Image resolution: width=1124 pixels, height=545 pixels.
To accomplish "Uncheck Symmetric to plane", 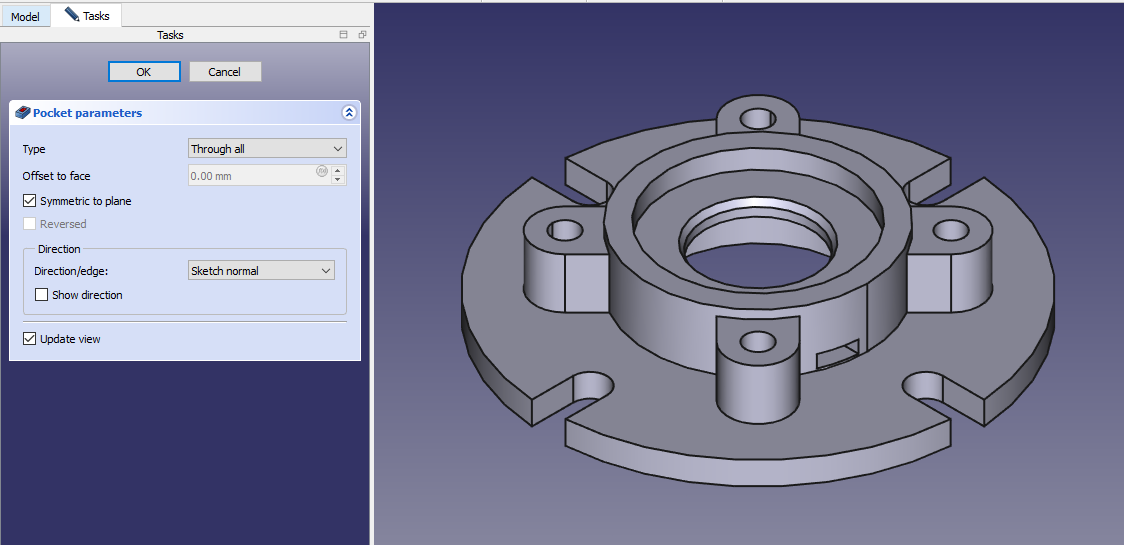I will 30,201.
